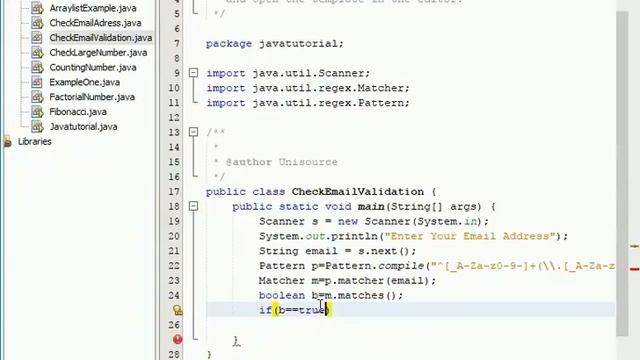The height and width of the screenshot is (360, 640).
Task: Click the Java file icon beside ArraylistExample.java
Action: point(37,8)
